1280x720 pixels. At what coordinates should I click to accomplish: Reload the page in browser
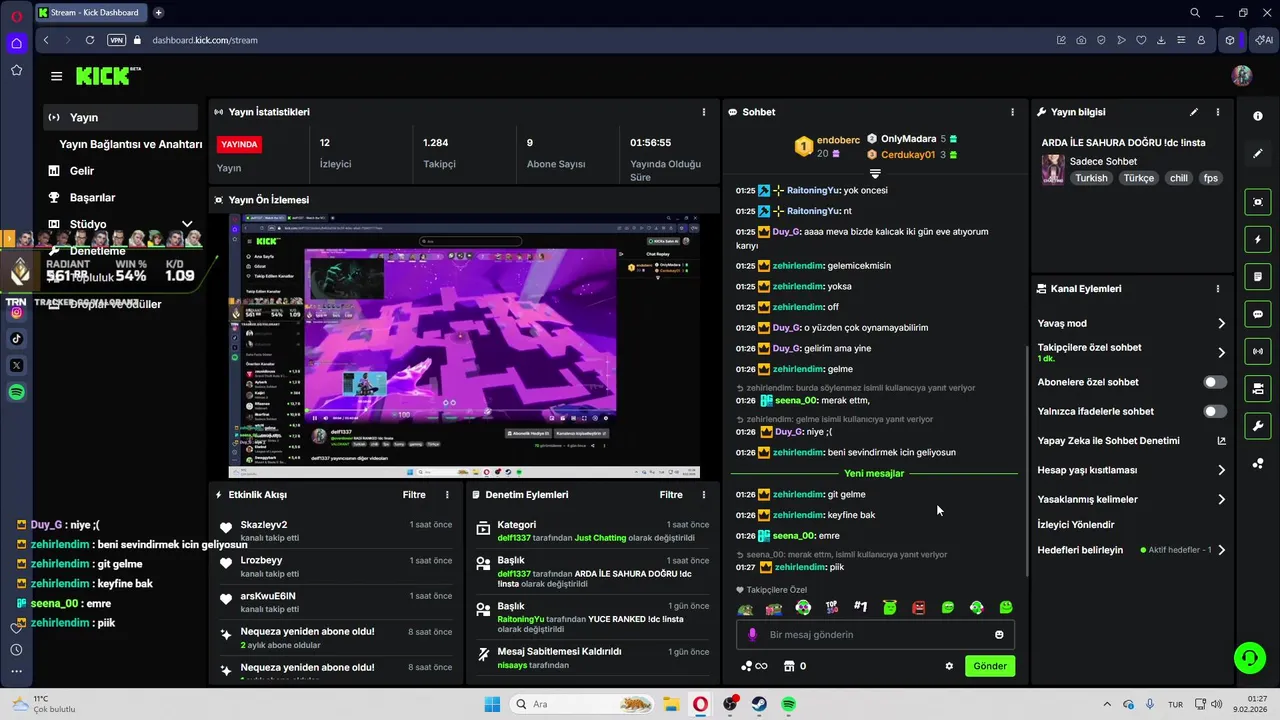pos(90,40)
